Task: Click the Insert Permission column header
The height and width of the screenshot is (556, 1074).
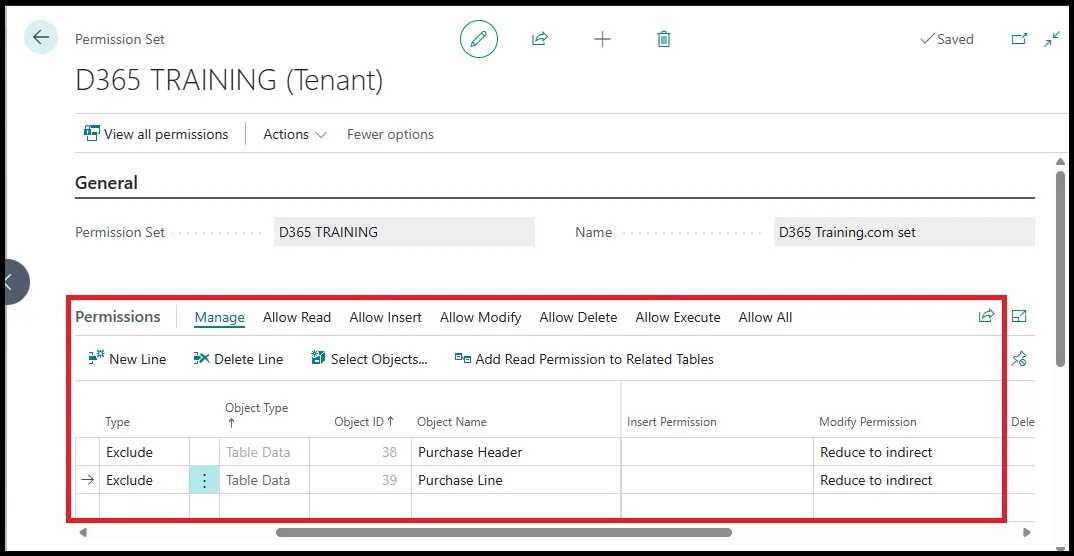Action: point(671,422)
